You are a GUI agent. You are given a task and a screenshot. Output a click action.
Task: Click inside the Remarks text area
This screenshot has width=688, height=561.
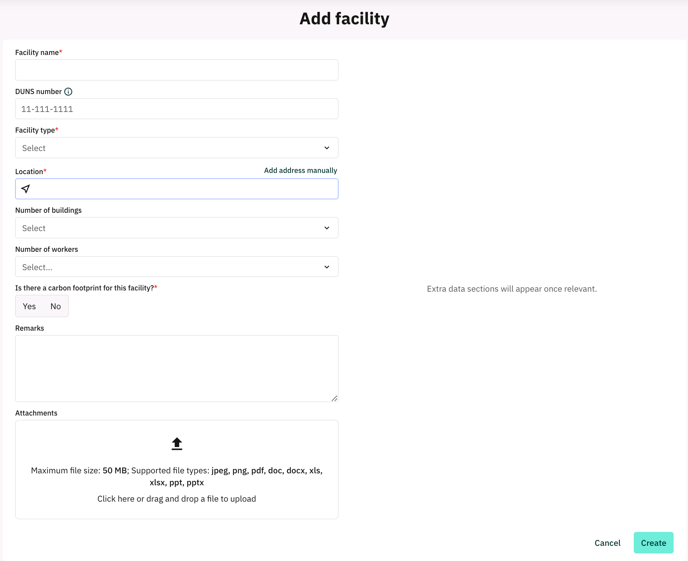[177, 368]
